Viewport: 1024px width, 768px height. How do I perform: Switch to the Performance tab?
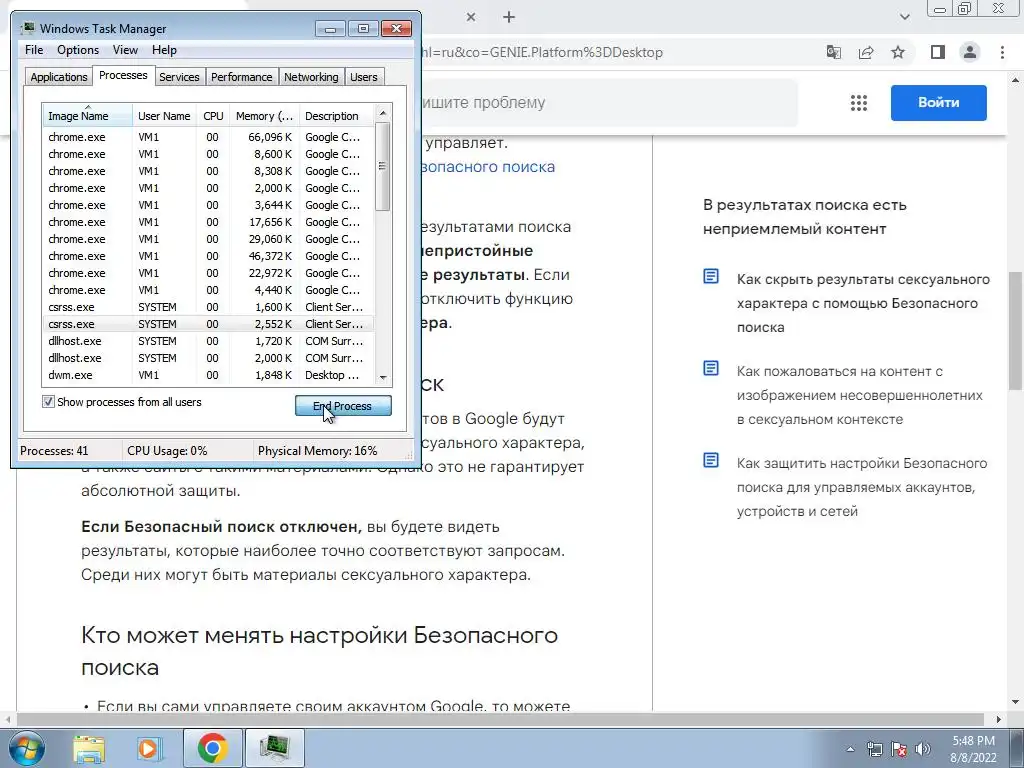242,77
